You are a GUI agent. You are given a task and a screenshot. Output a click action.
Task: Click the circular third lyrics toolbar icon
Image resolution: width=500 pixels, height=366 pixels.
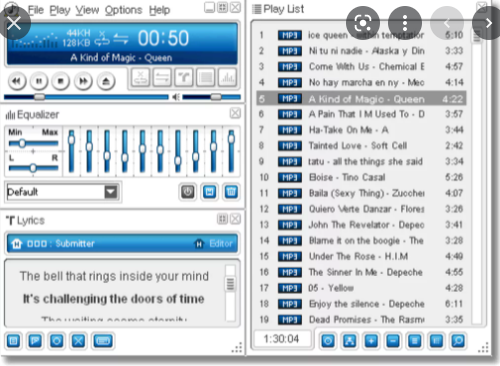click(x=57, y=341)
